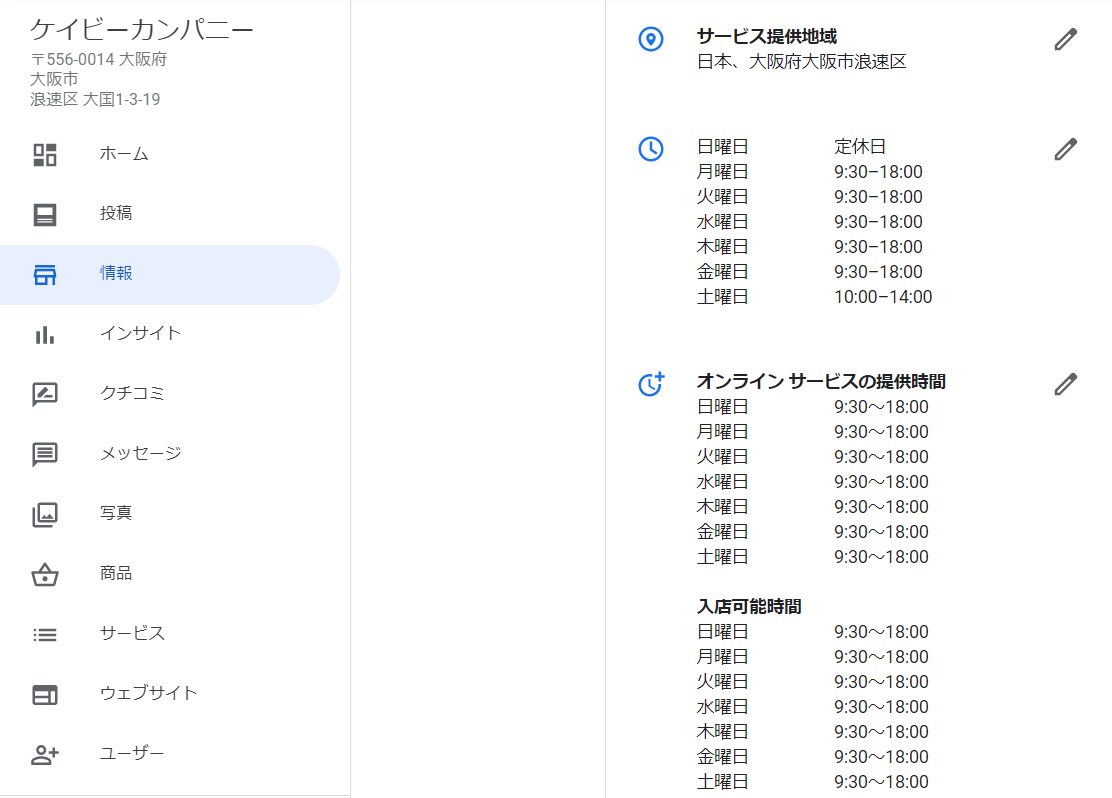Open 商品 menu item
Image resolution: width=1112 pixels, height=798 pixels.
170,575
